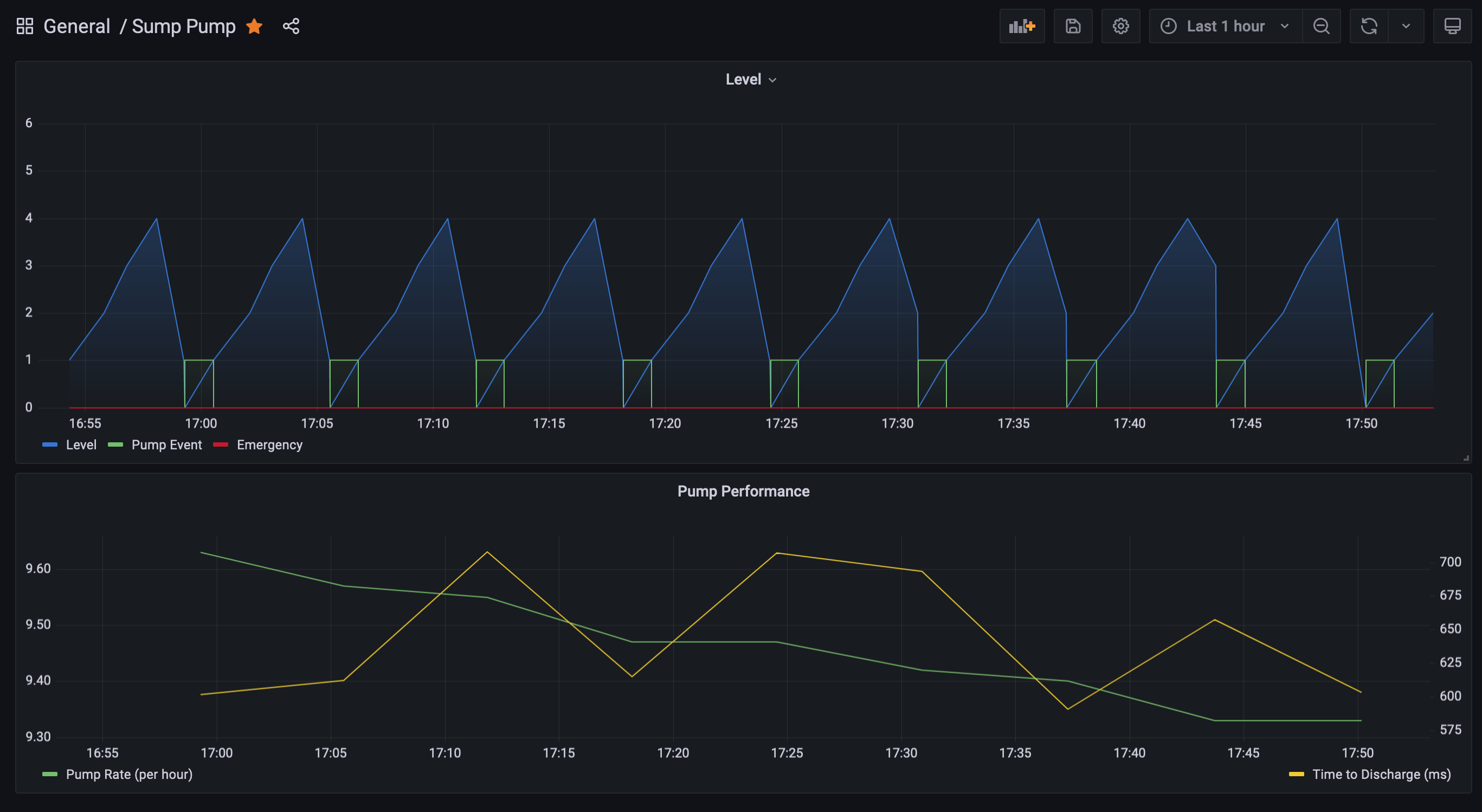This screenshot has width=1482, height=812.
Task: Open dashboard settings gear
Action: point(1120,26)
